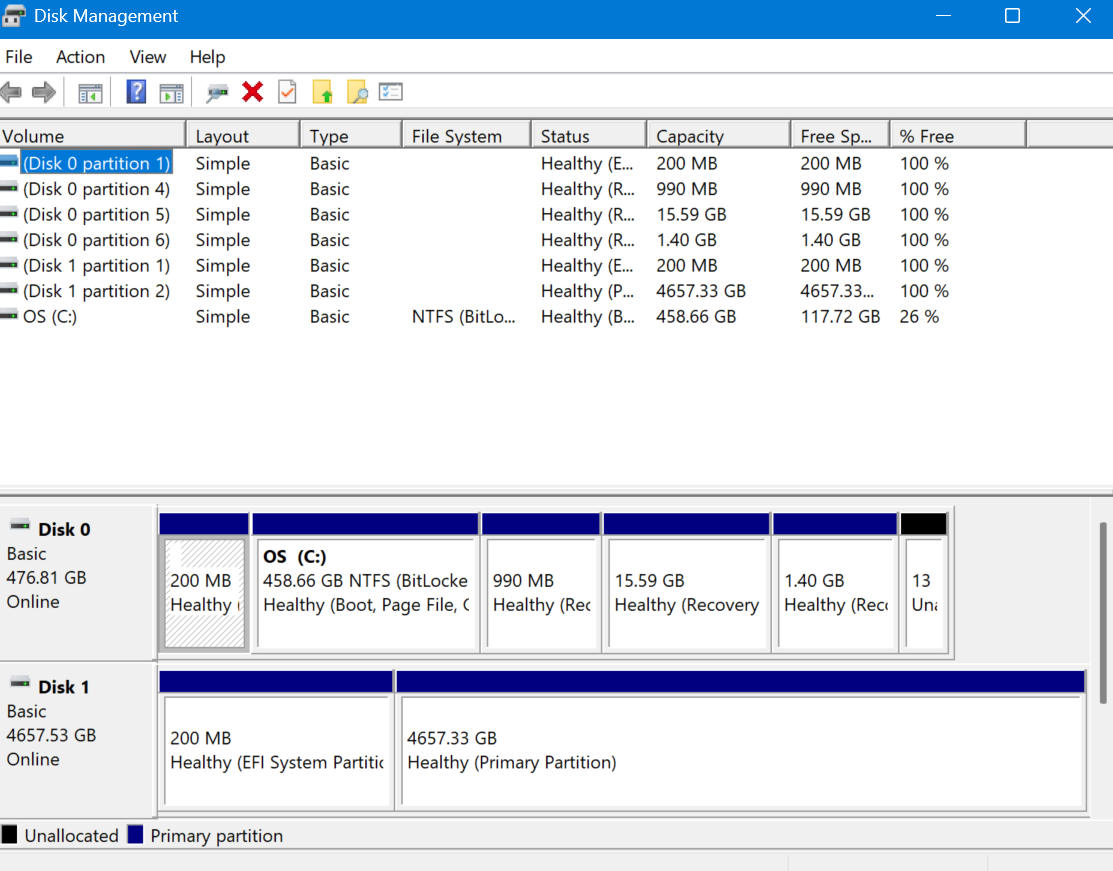
Task: Click the folder with green arrow icon
Action: 322,92
